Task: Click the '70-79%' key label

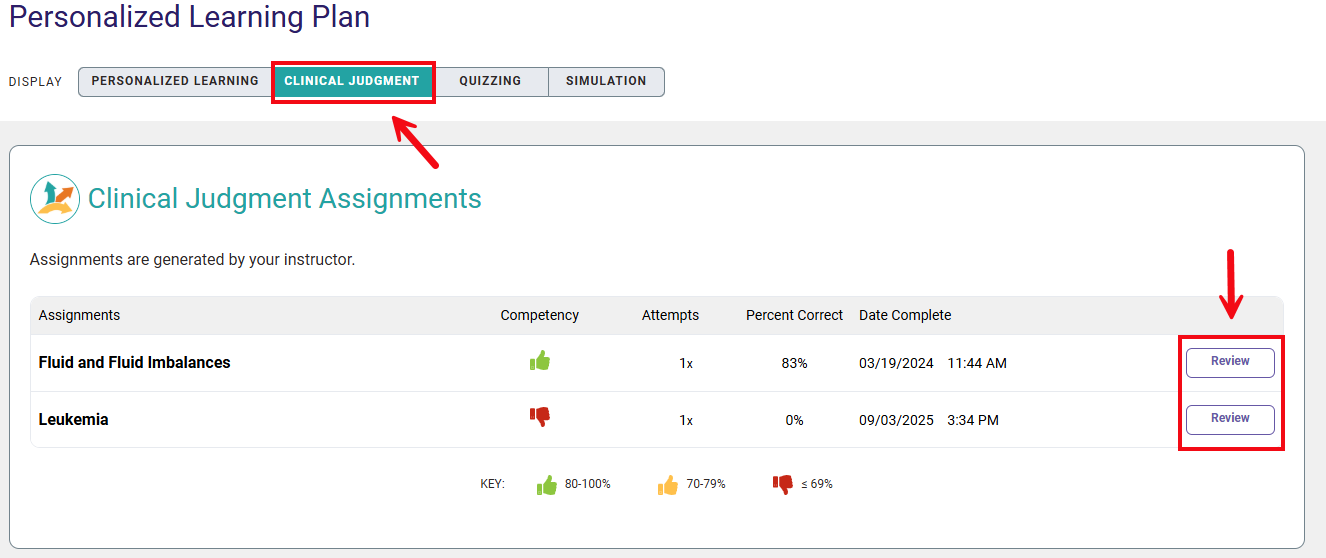Action: click(706, 484)
